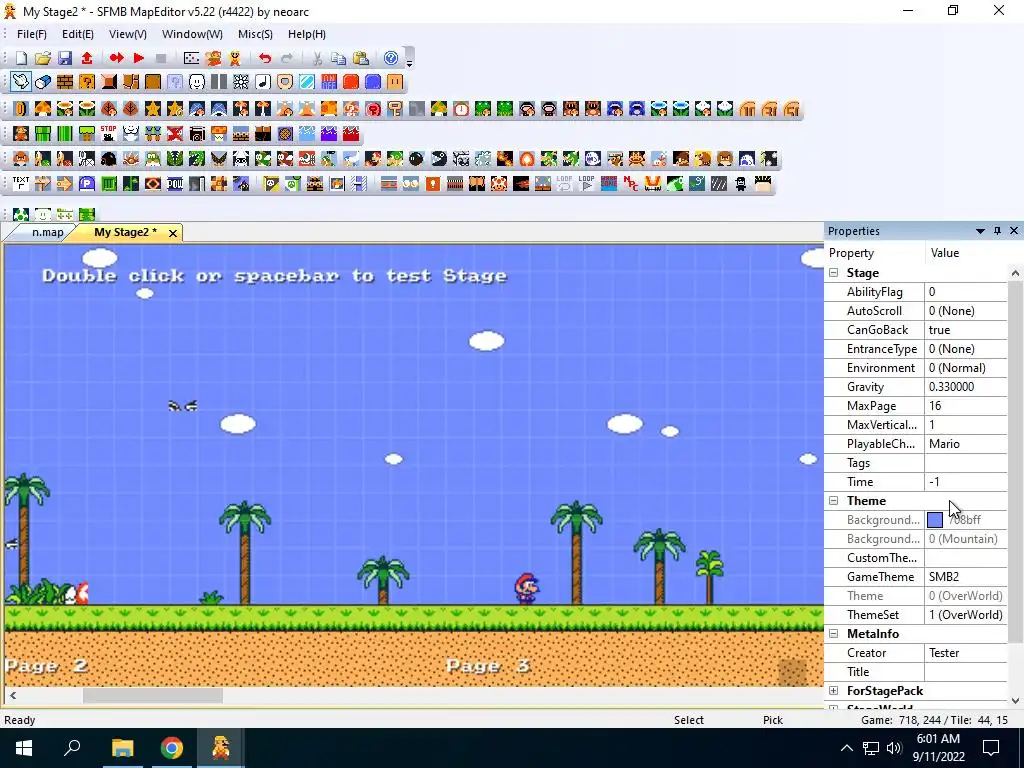Pin the Properties panel
This screenshot has width=1024, height=768.
[997, 231]
